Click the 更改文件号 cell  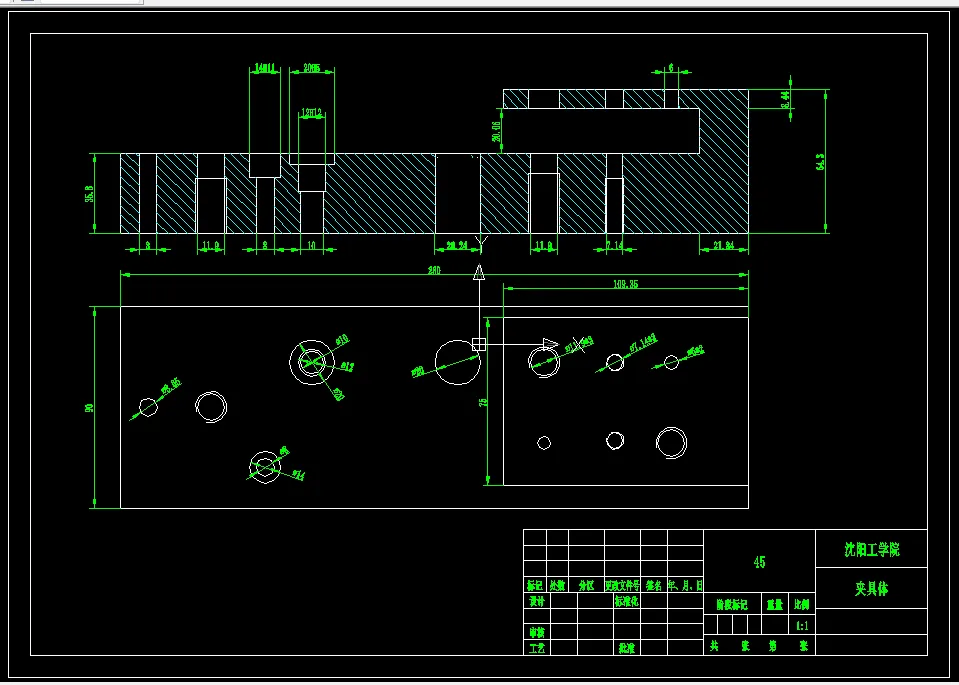(x=623, y=585)
